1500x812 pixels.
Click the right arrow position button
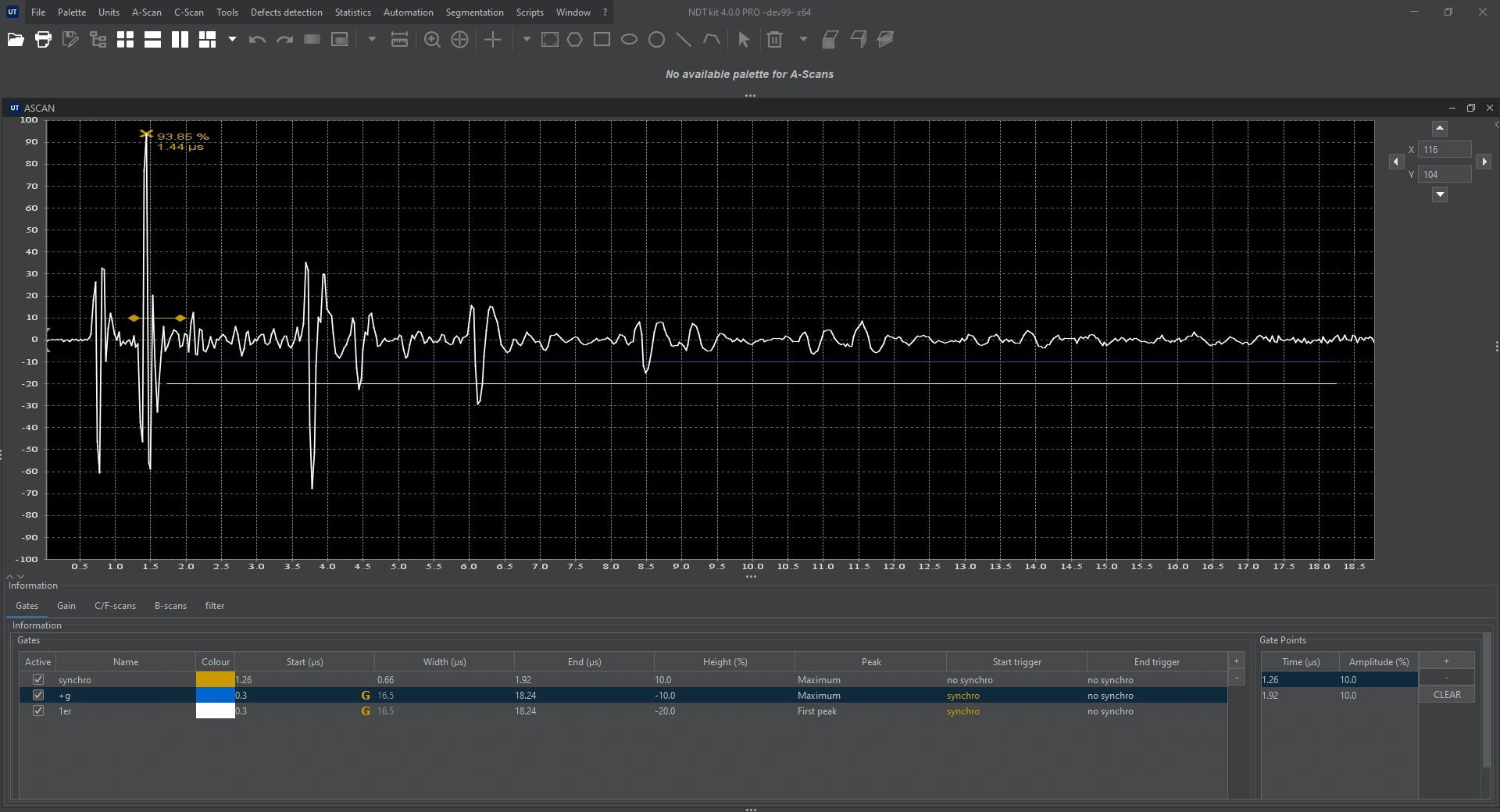(x=1484, y=162)
